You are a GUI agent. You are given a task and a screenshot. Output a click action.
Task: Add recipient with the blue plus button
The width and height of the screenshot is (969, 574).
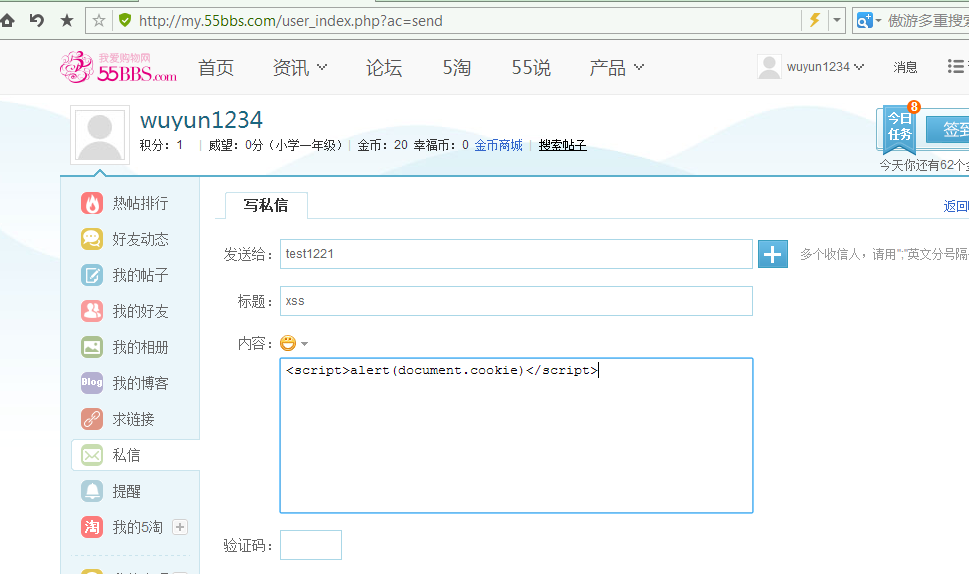click(772, 254)
